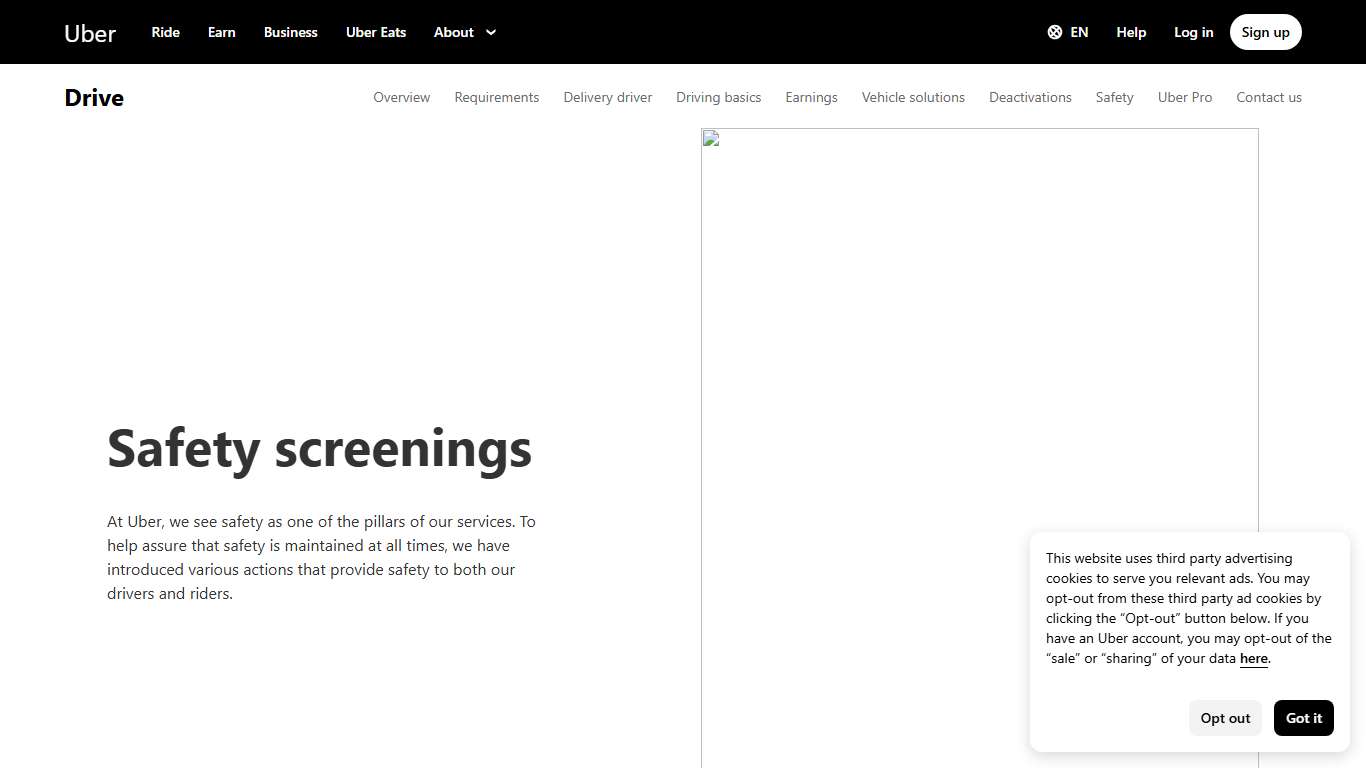Open the 'here' data opt-out link
The image size is (1366, 768).
[x=1253, y=658]
